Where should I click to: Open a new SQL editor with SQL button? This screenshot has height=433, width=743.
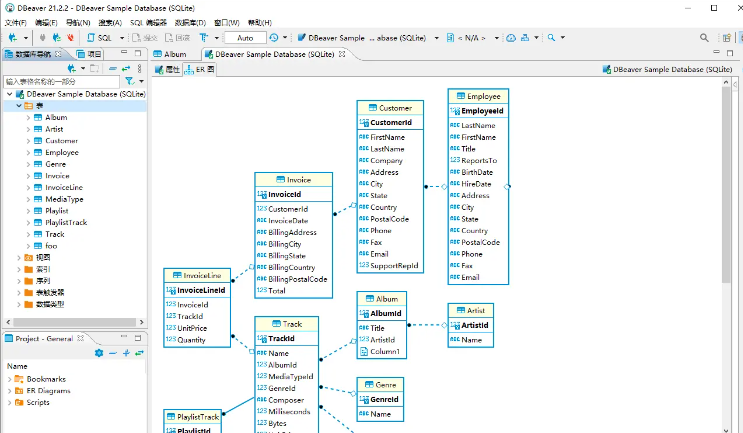click(x=100, y=37)
